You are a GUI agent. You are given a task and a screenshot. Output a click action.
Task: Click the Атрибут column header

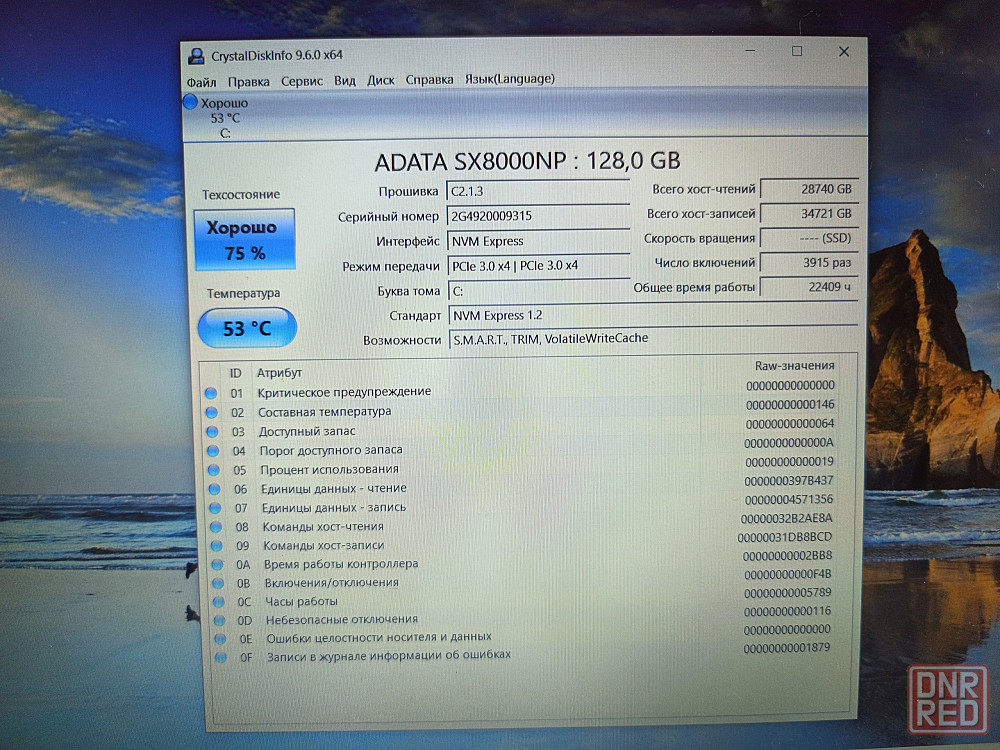click(279, 372)
